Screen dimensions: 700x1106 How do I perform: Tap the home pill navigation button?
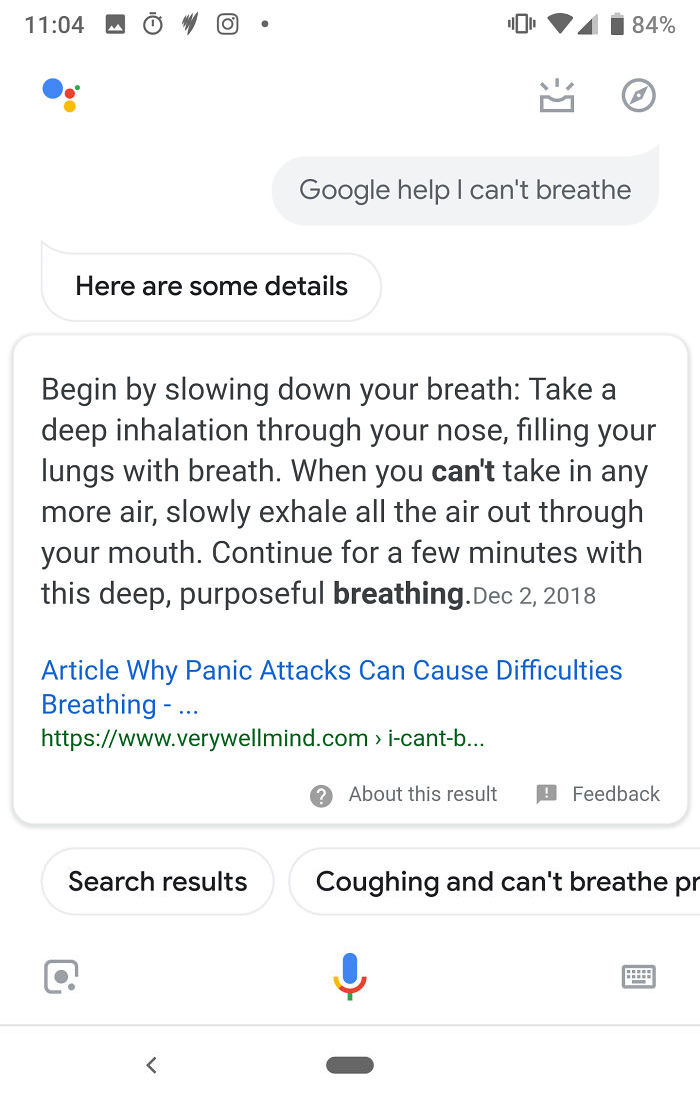coord(350,1067)
